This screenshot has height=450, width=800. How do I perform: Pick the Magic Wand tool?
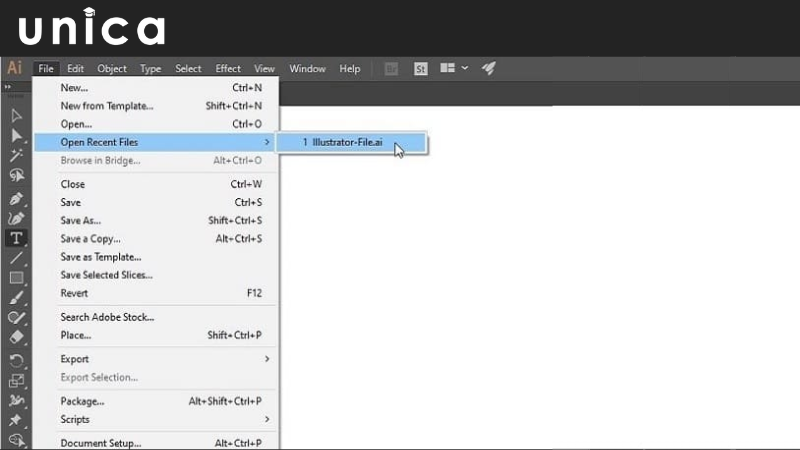click(x=16, y=155)
